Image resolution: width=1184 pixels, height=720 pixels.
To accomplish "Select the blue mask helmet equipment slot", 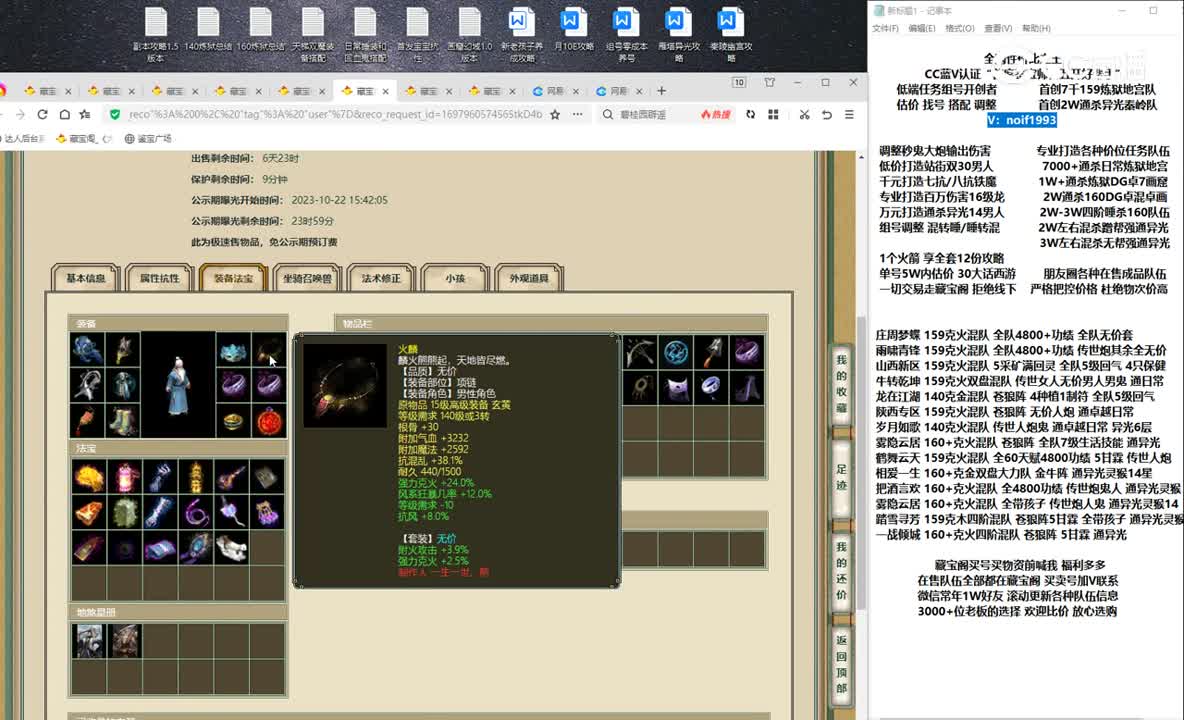I will pos(233,350).
